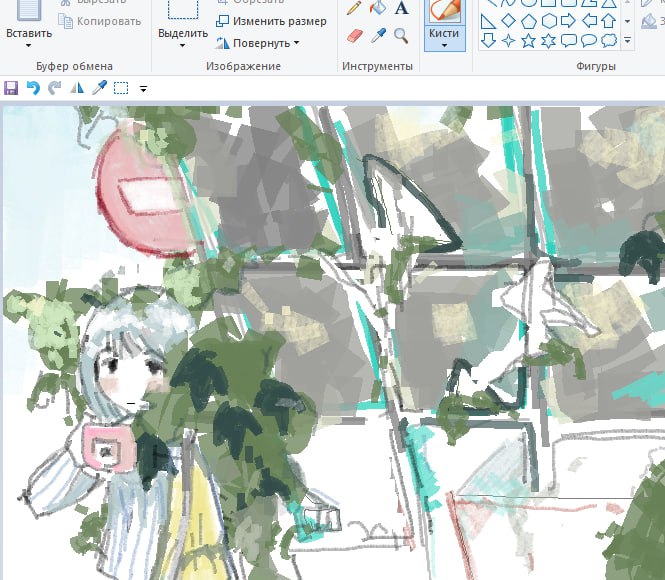Save via the quick access floppy icon
Viewport: 665px width, 580px height.
coord(11,88)
